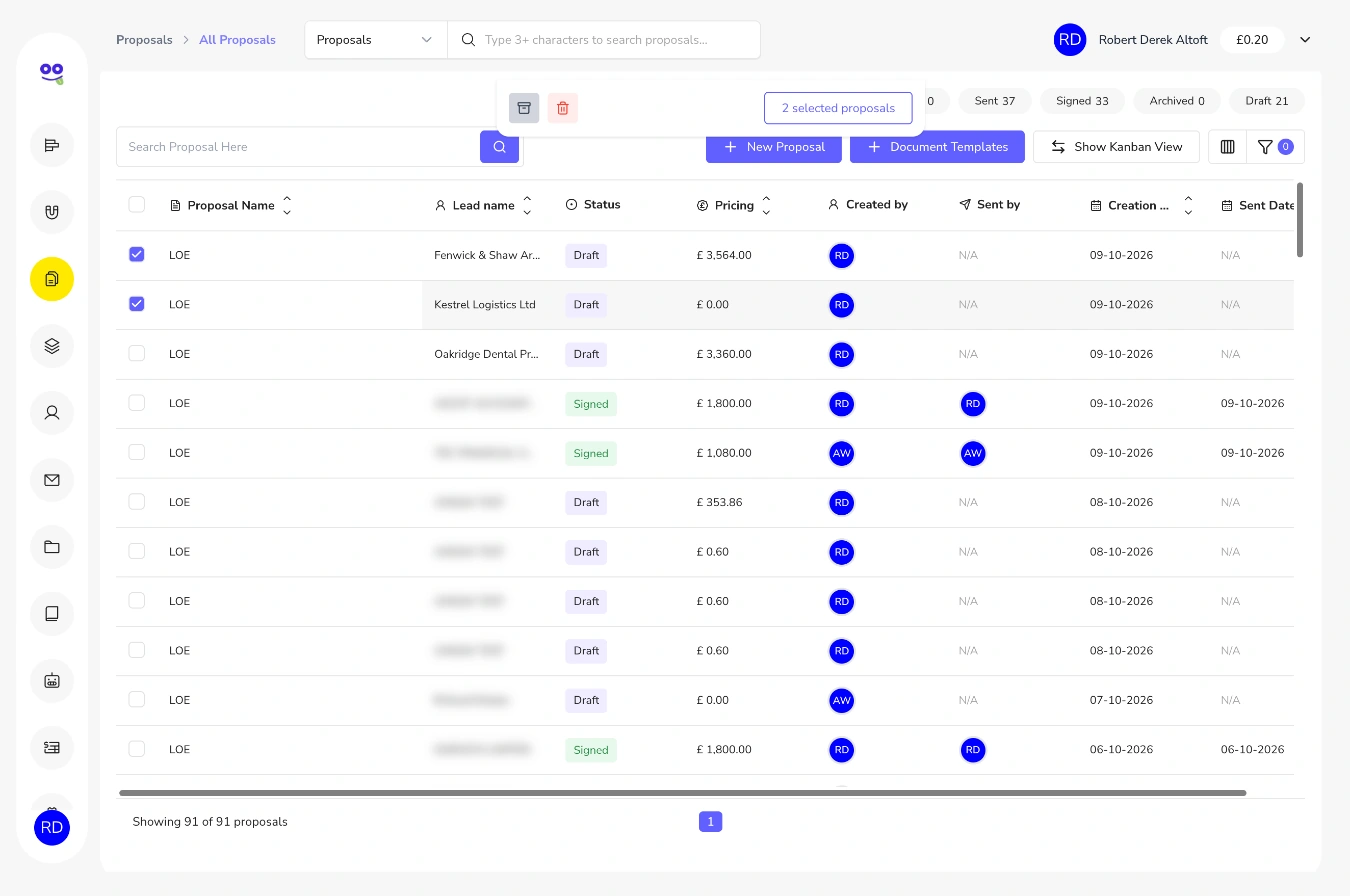
Task: Open the envelope mail icon in sidebar
Action: point(52,480)
